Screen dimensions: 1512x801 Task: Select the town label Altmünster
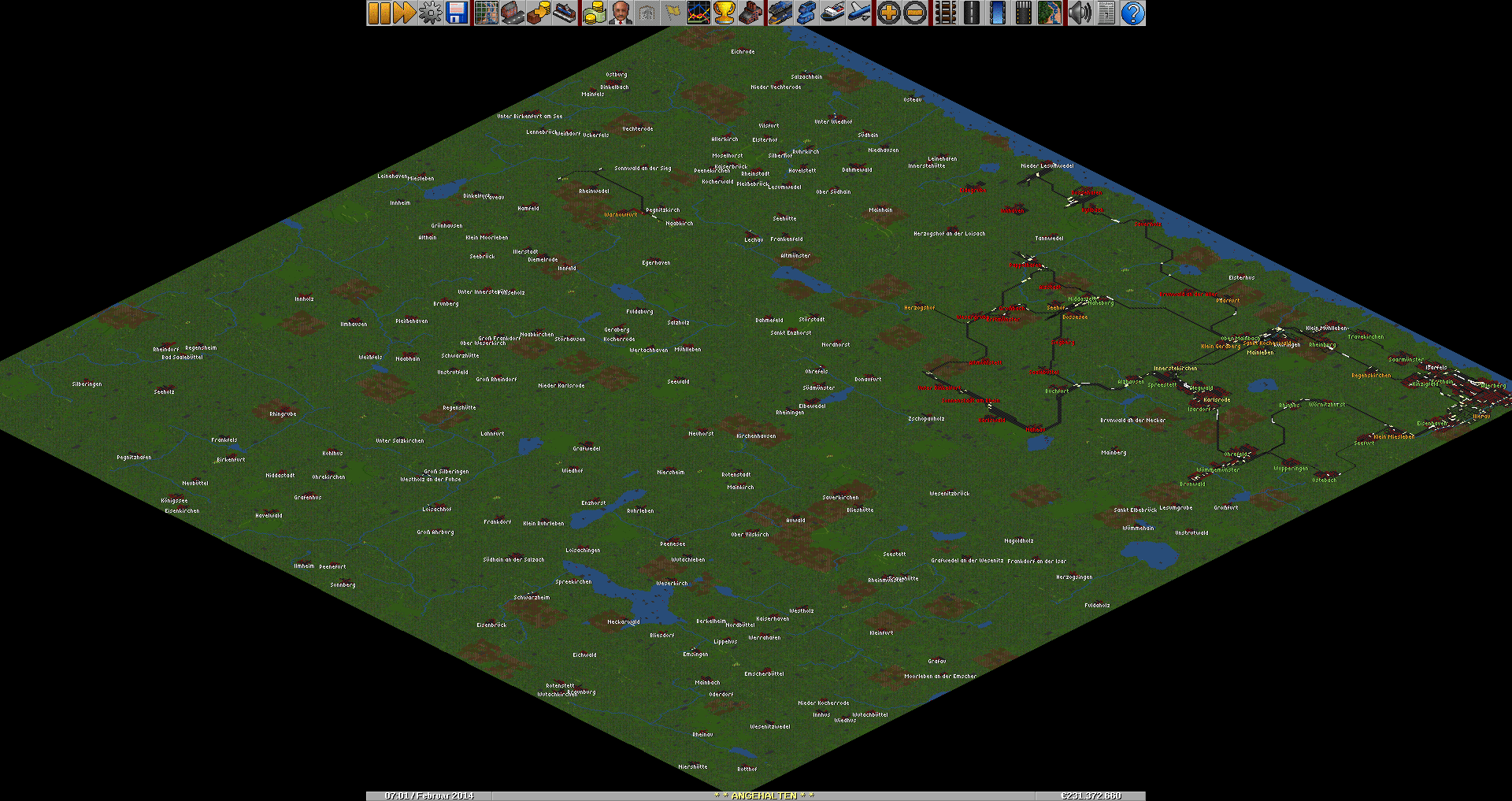795,256
